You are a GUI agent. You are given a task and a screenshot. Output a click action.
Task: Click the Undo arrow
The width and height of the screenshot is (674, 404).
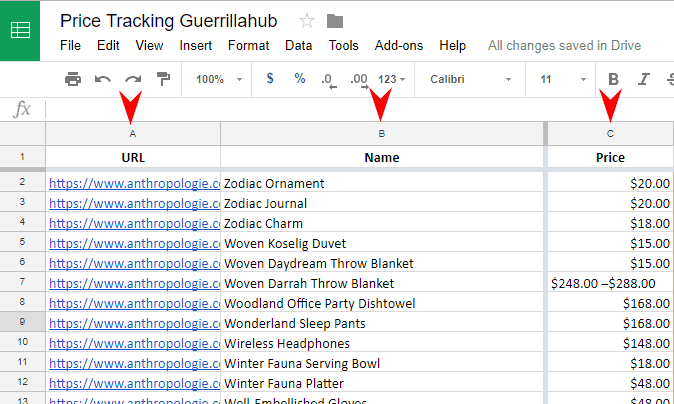coord(102,79)
